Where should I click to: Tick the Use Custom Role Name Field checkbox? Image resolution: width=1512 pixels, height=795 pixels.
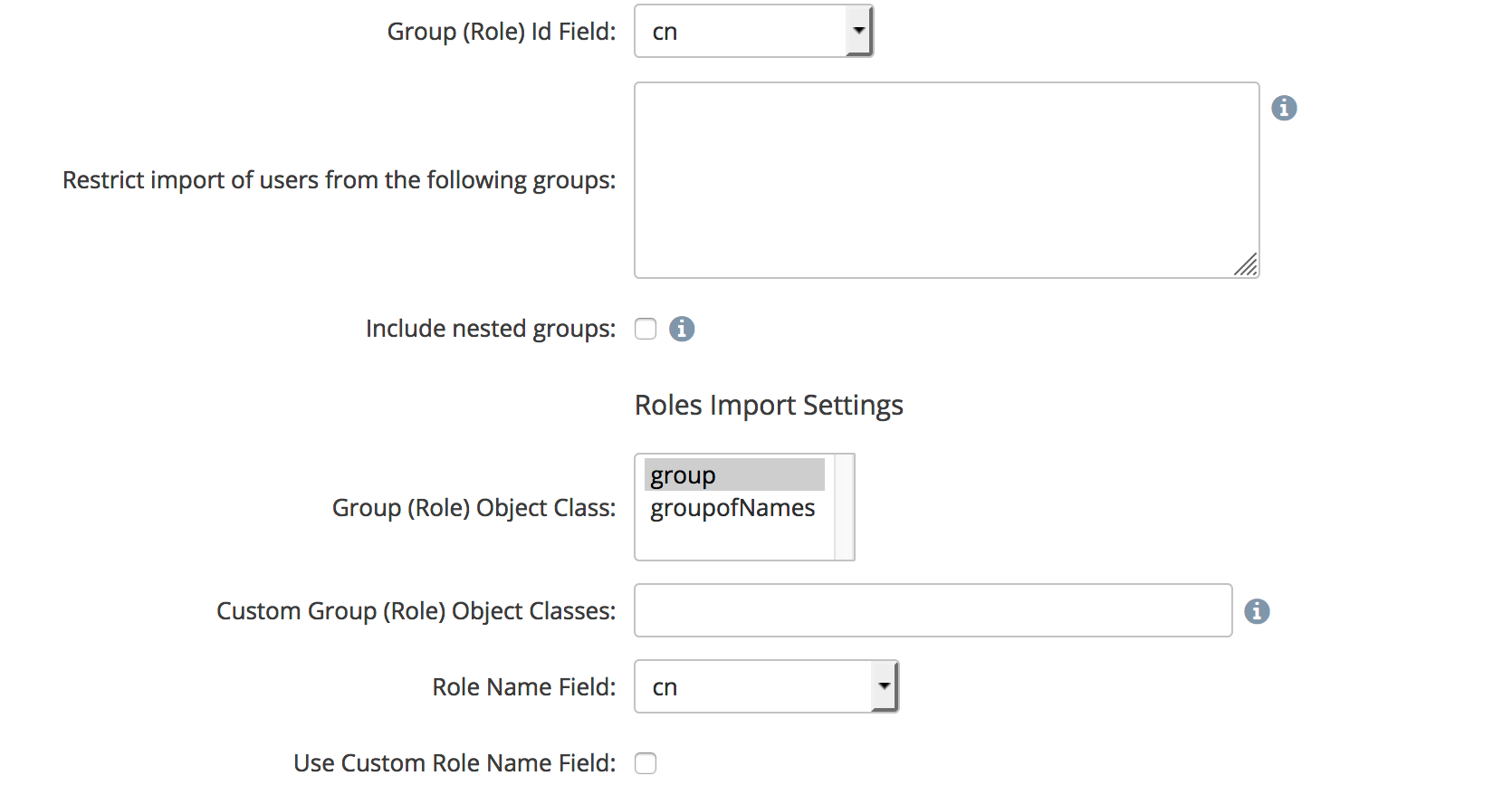(x=646, y=763)
